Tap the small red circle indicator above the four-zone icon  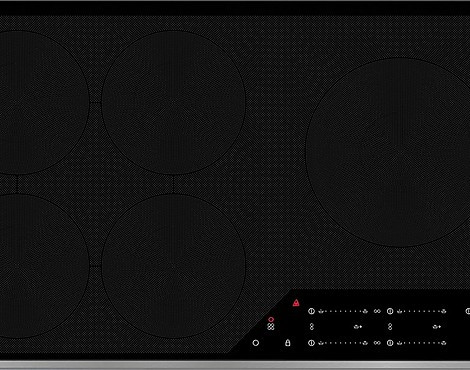point(271,319)
